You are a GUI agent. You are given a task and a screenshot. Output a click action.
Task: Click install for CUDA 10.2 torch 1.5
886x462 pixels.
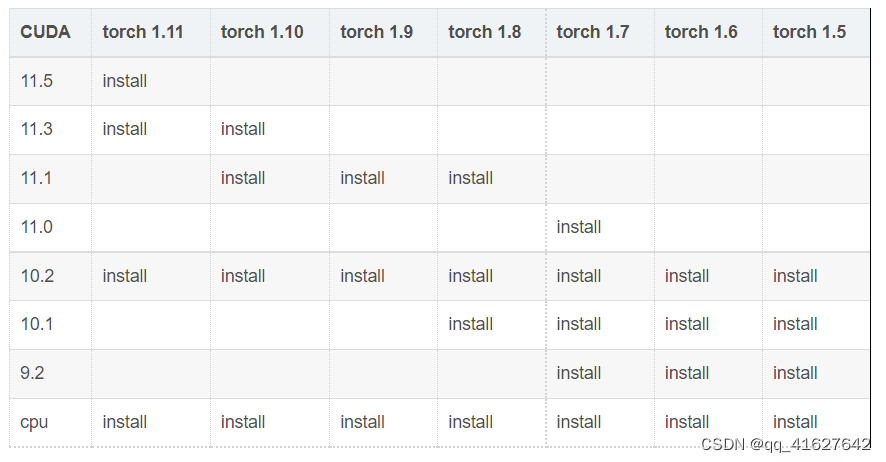click(795, 276)
